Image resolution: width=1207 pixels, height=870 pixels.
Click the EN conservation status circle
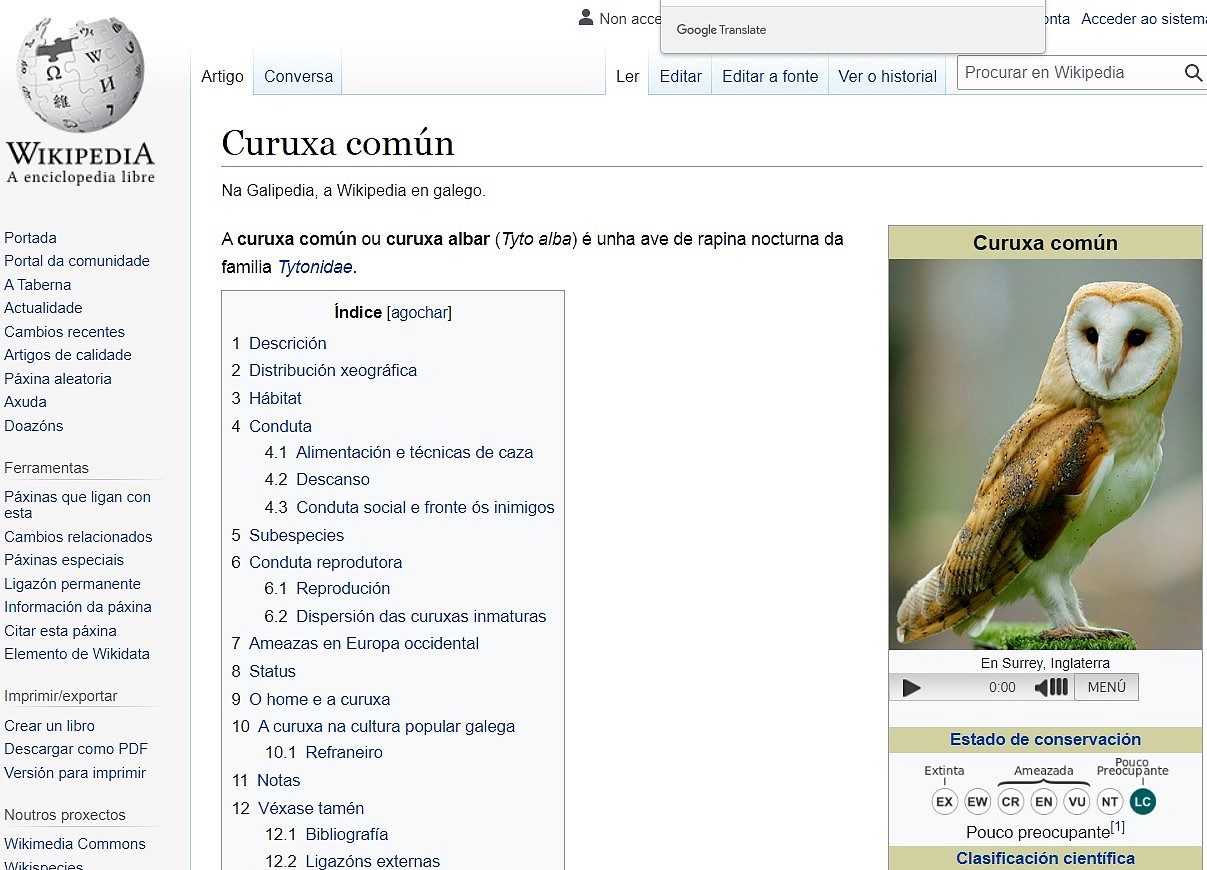coord(1044,802)
